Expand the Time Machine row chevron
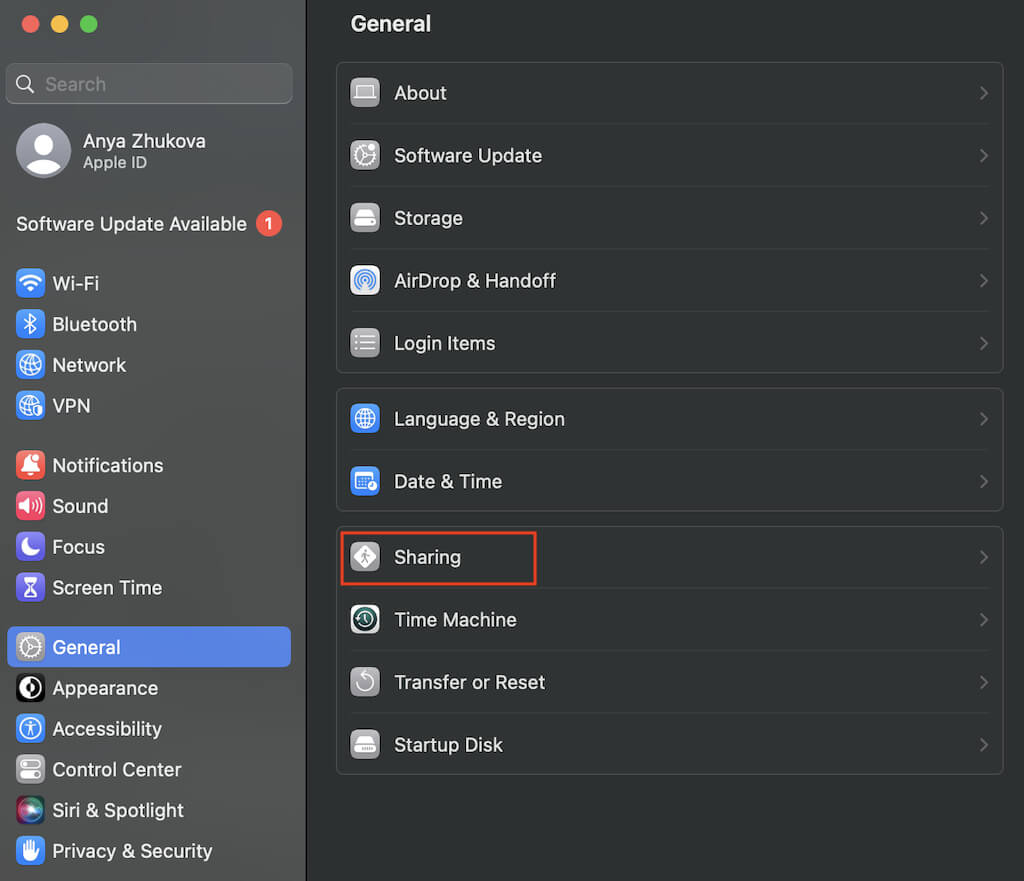Screen dimensions: 1024x881 tap(984, 619)
